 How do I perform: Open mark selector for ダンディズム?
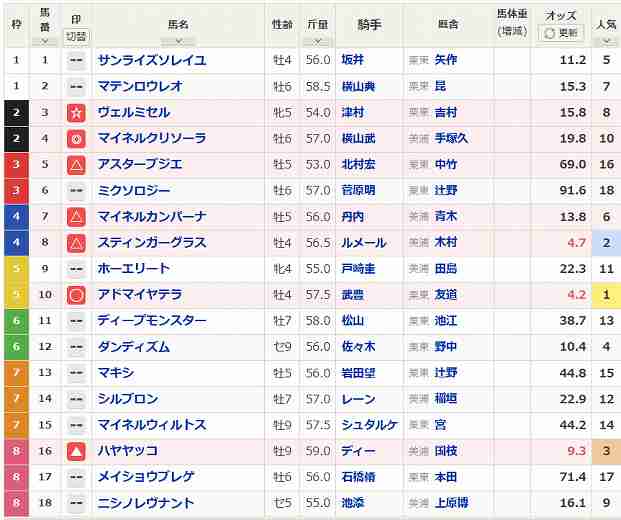76,347
